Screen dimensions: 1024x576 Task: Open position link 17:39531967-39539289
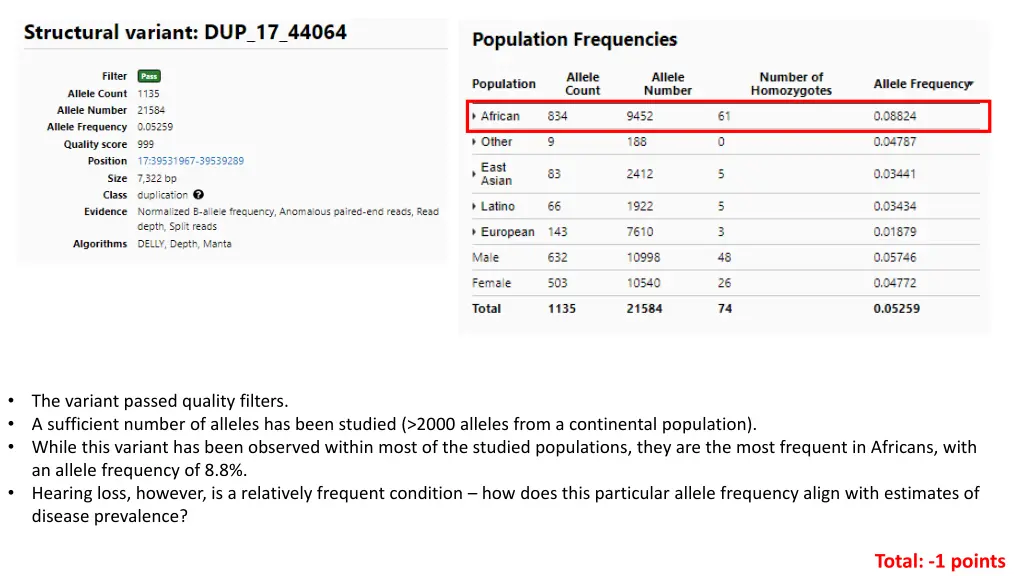click(x=191, y=161)
